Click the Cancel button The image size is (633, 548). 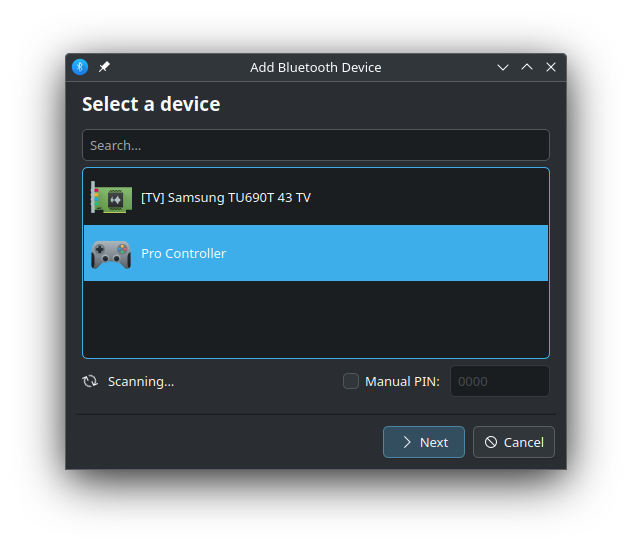click(x=514, y=442)
